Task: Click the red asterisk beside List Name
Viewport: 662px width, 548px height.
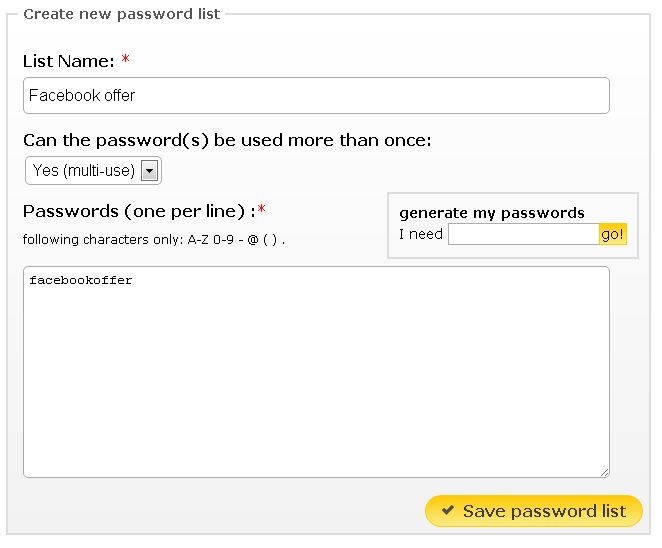Action: [125, 61]
